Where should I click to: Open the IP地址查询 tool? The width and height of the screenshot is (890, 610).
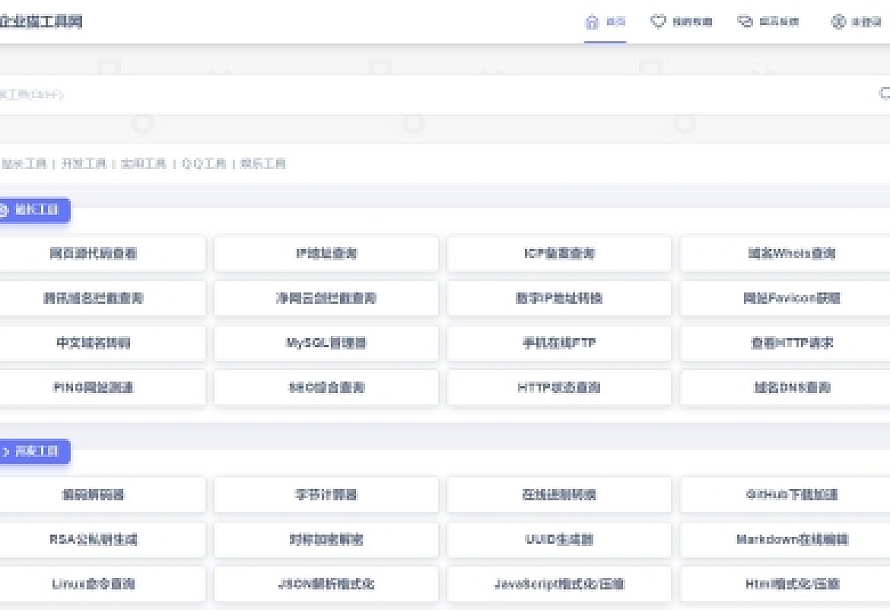(326, 254)
